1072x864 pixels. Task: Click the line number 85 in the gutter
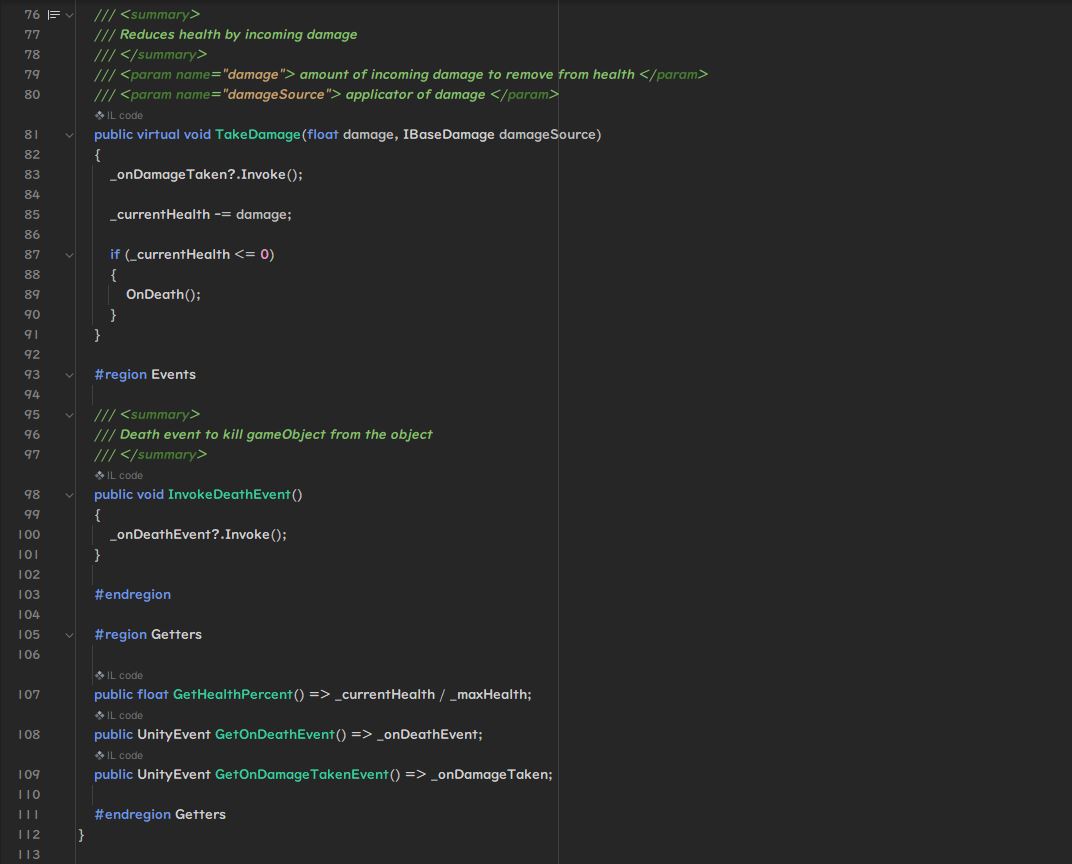[x=32, y=215]
